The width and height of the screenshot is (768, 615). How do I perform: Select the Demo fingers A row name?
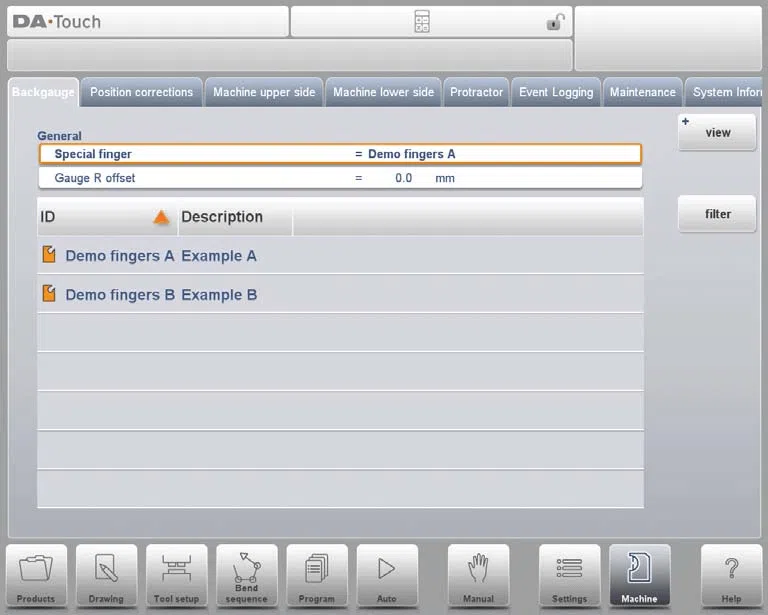pos(120,256)
